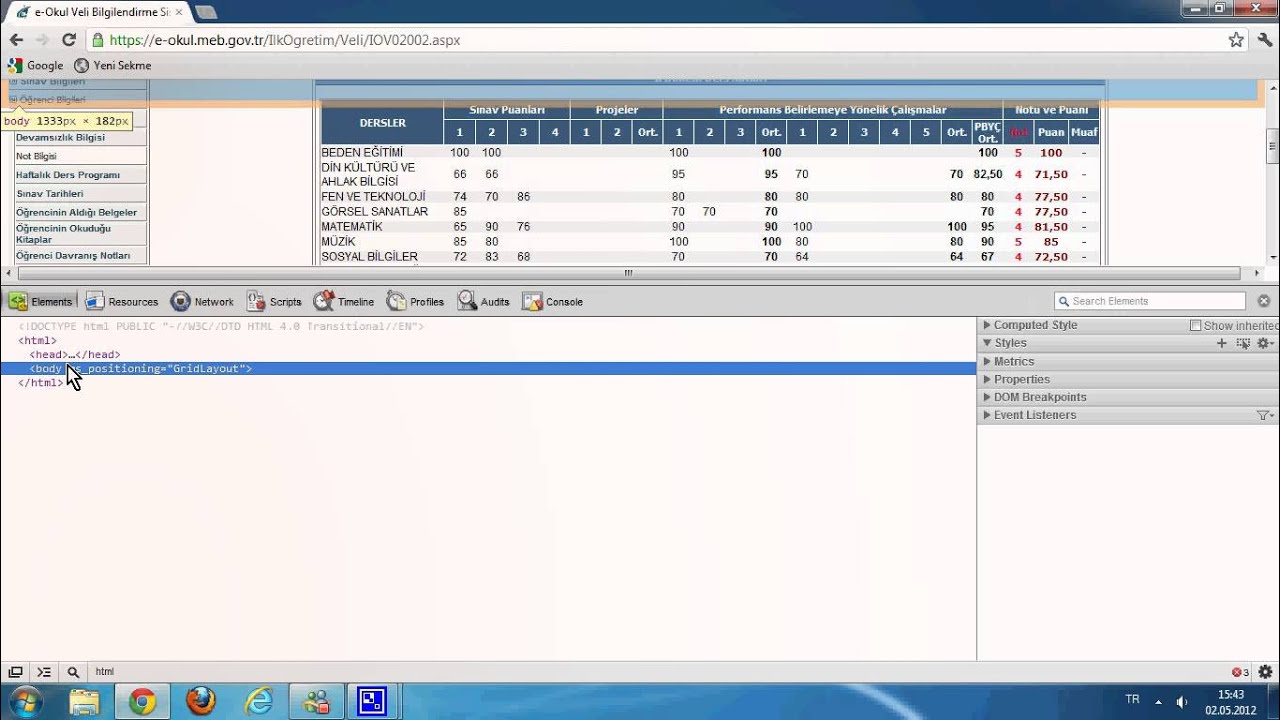
Task: Switch to the Profiles panel
Action: [x=415, y=301]
